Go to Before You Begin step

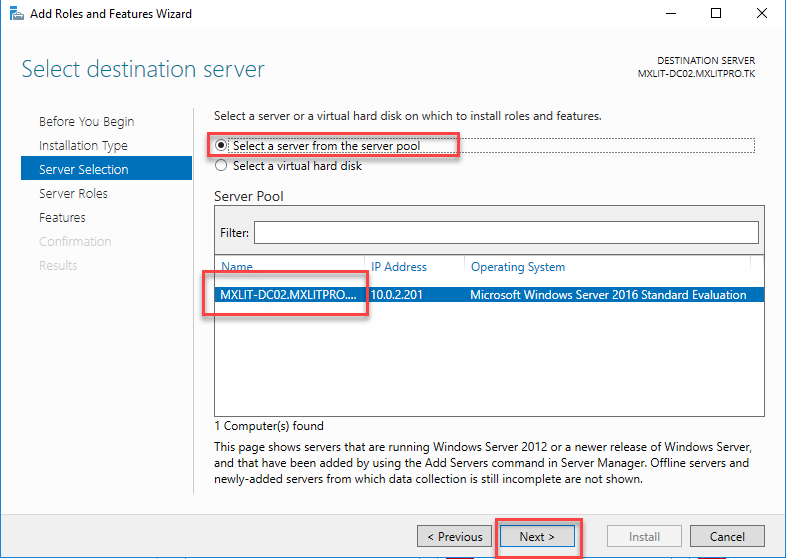(86, 122)
